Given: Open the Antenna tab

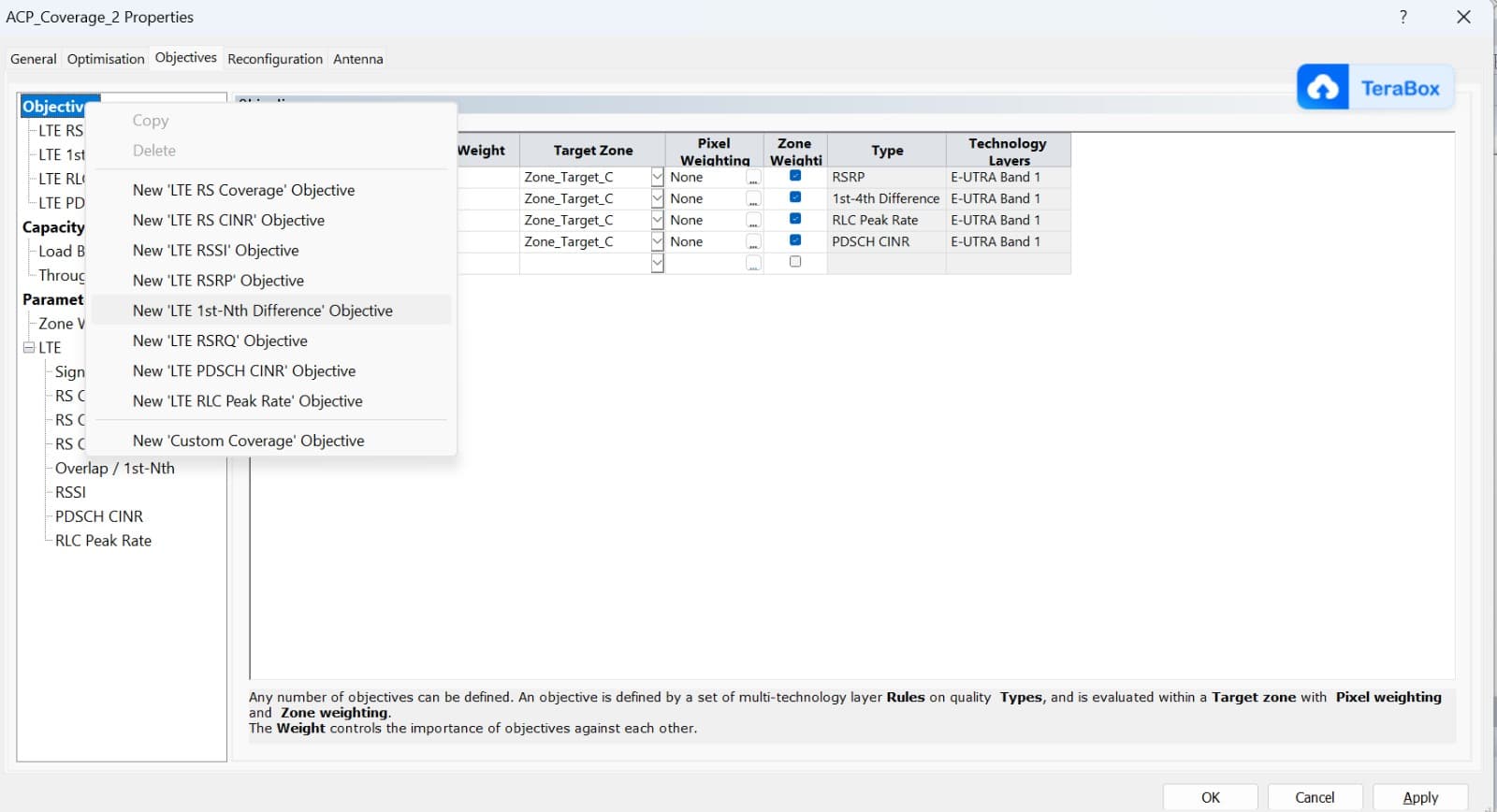Looking at the screenshot, I should coord(358,59).
